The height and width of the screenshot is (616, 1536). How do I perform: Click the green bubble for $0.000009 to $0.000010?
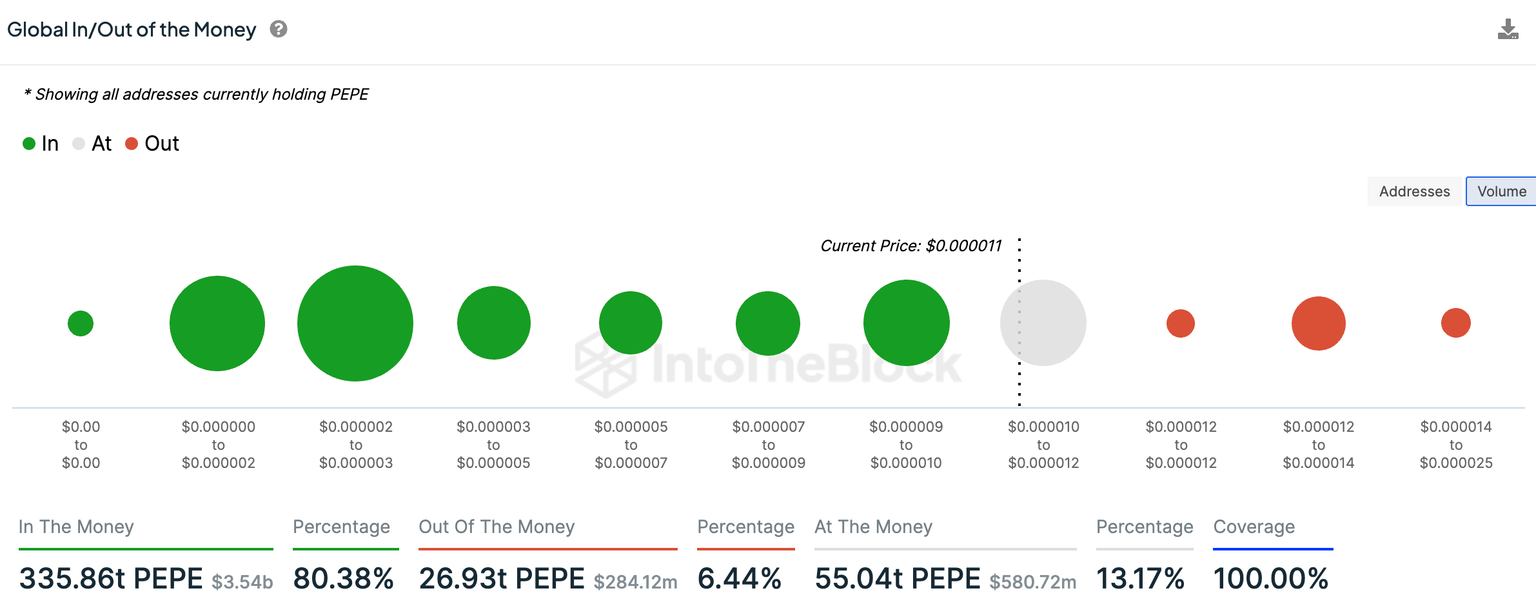click(906, 323)
